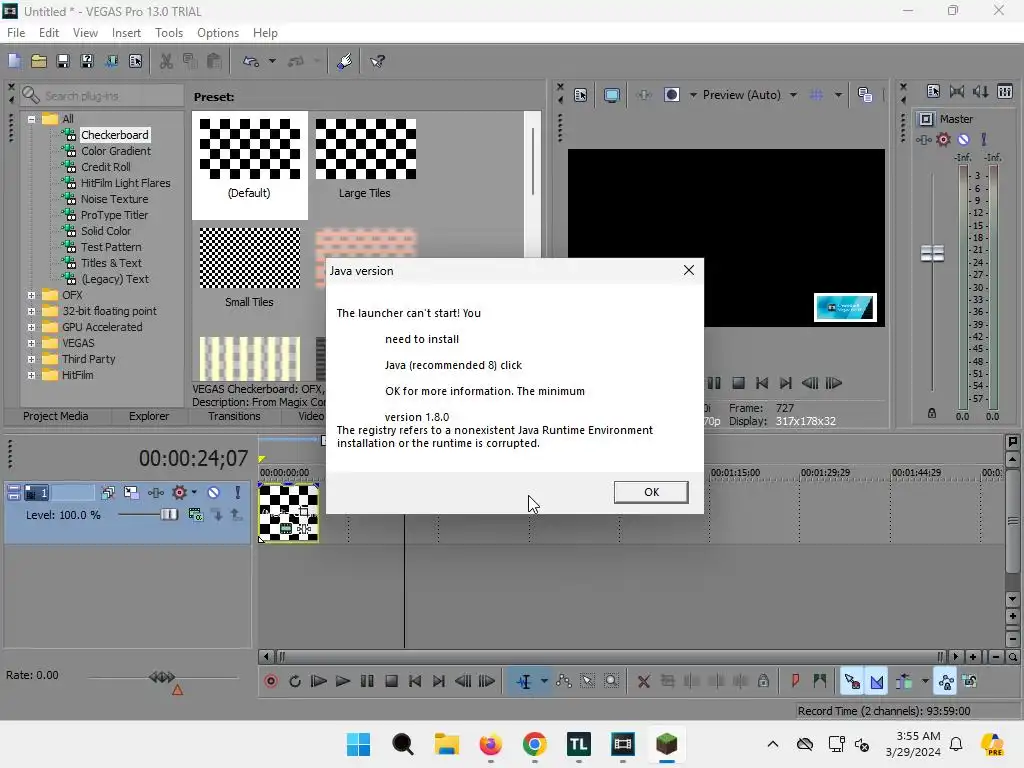Click the Video Preview external monitor icon
This screenshot has height=768, width=1024.
[x=611, y=95]
